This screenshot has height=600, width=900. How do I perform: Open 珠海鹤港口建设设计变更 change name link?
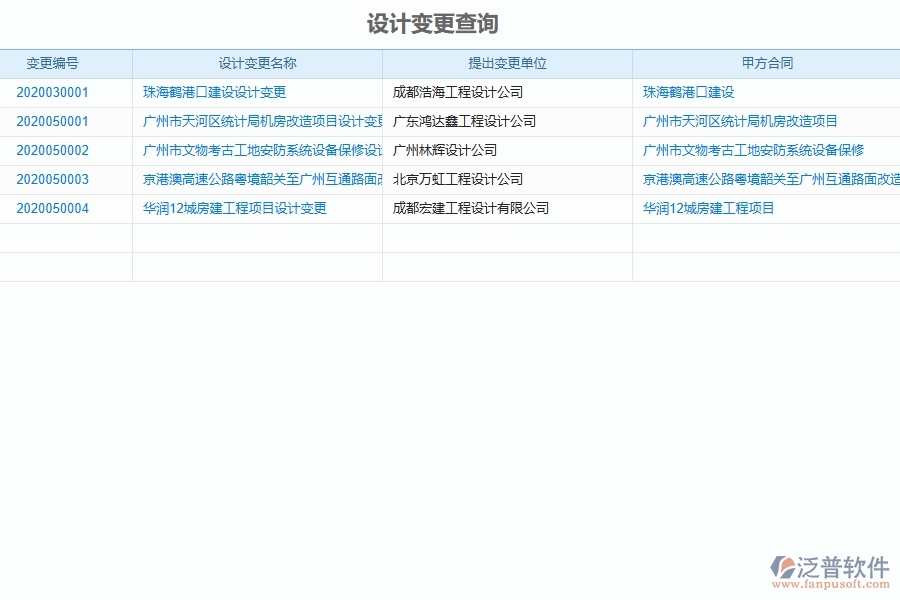212,92
